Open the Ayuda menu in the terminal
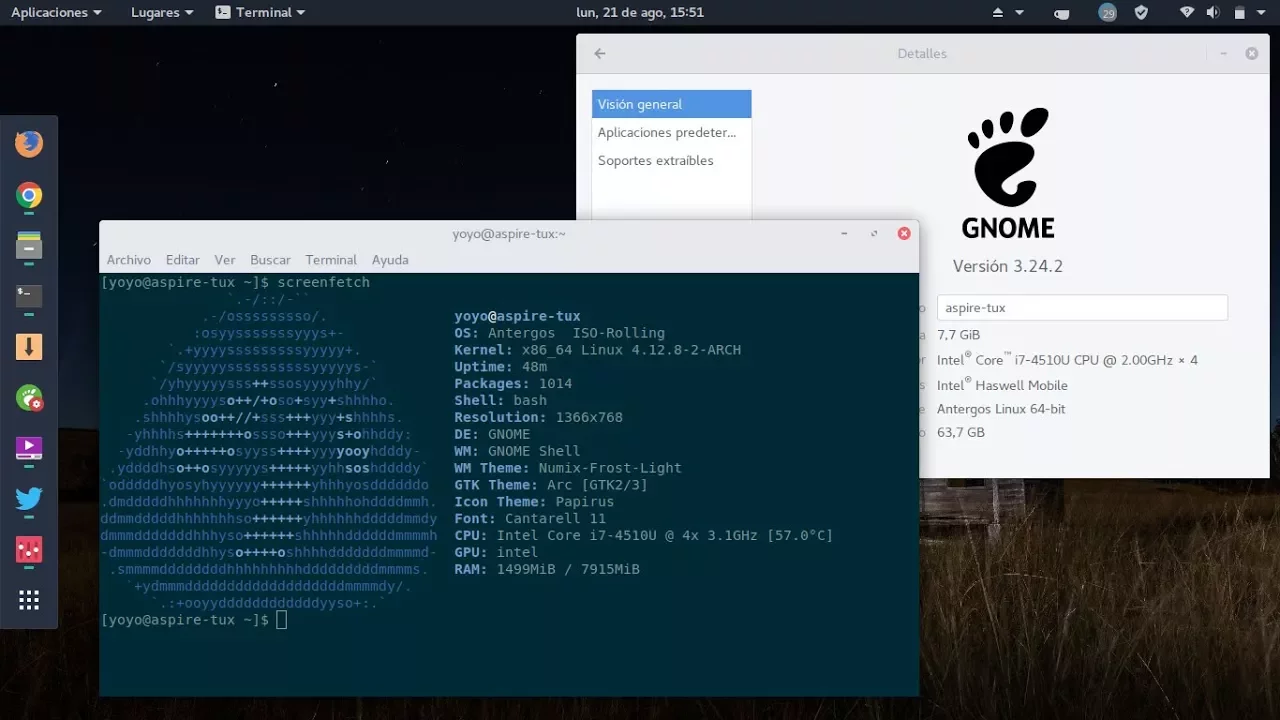1280x720 pixels. tap(390, 260)
